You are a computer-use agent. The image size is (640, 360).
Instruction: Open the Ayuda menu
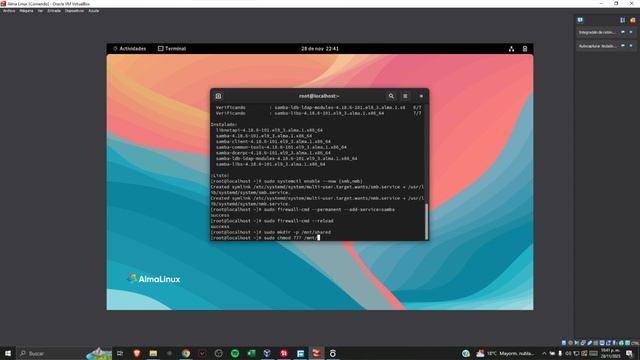click(x=93, y=11)
